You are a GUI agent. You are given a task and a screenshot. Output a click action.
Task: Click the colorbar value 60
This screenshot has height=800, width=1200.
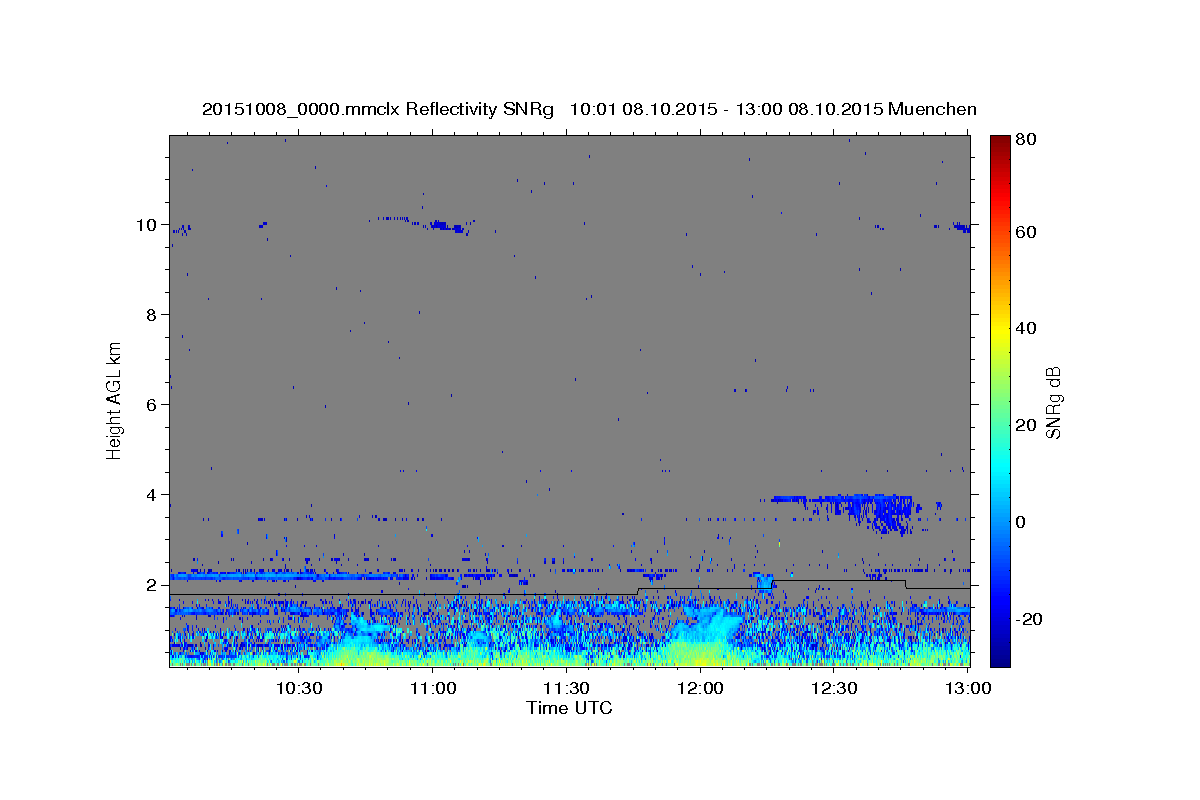(x=1025, y=233)
